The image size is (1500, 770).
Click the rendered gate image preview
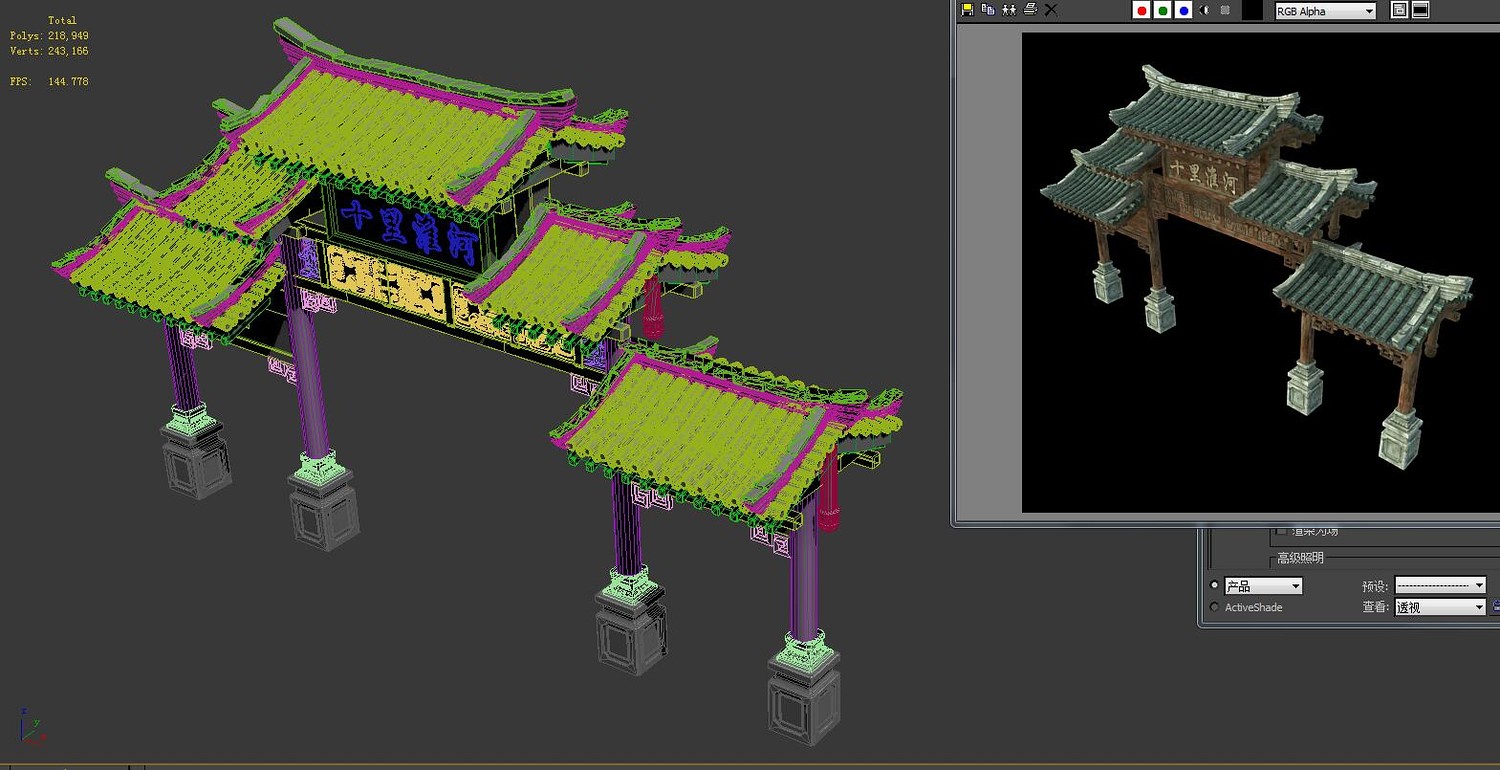click(1260, 272)
